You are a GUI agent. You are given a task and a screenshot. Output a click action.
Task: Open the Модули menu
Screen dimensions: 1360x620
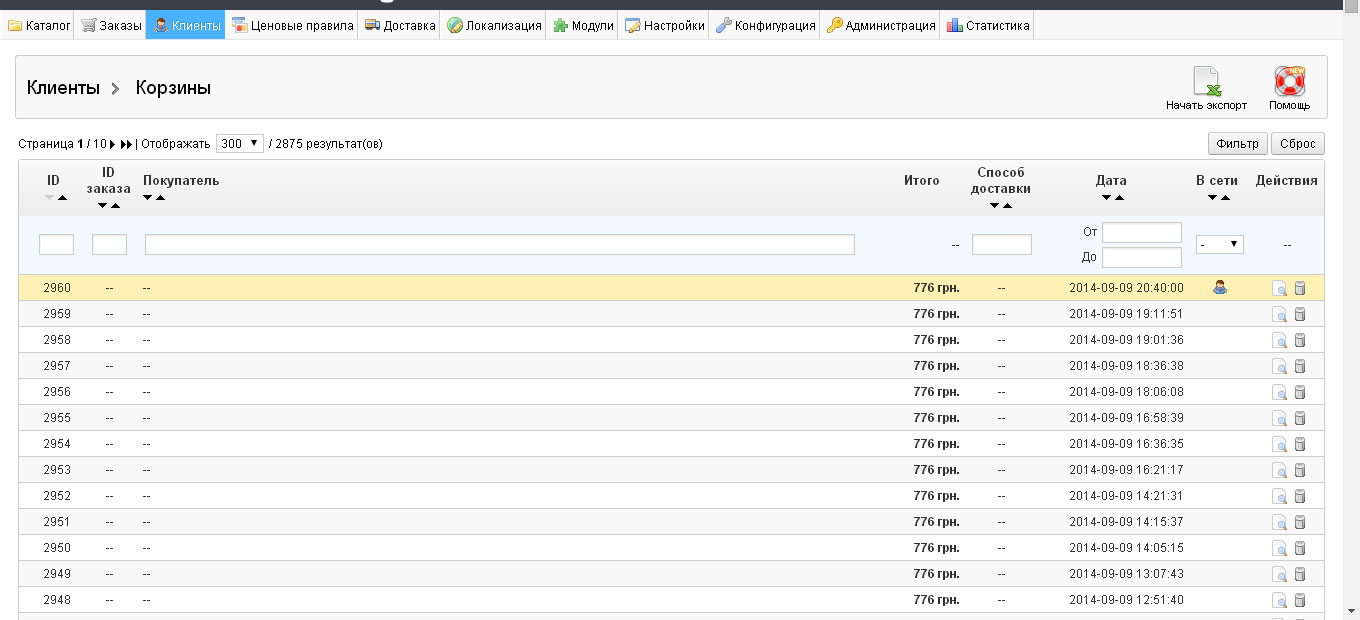click(x=582, y=26)
